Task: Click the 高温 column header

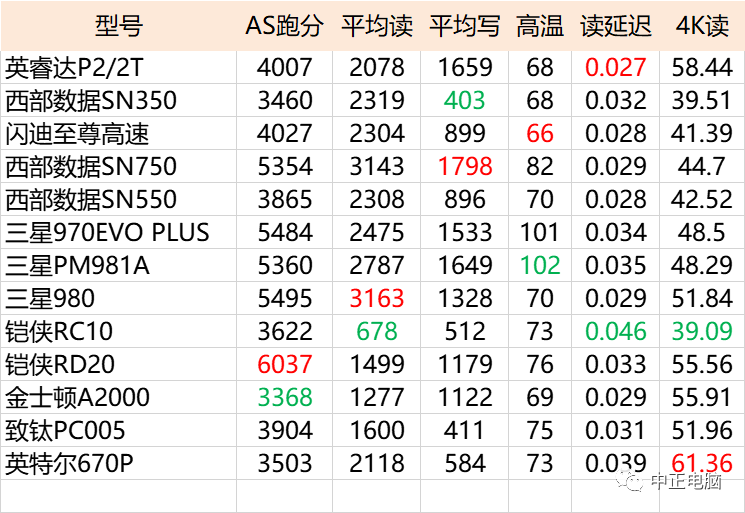Action: [x=540, y=26]
